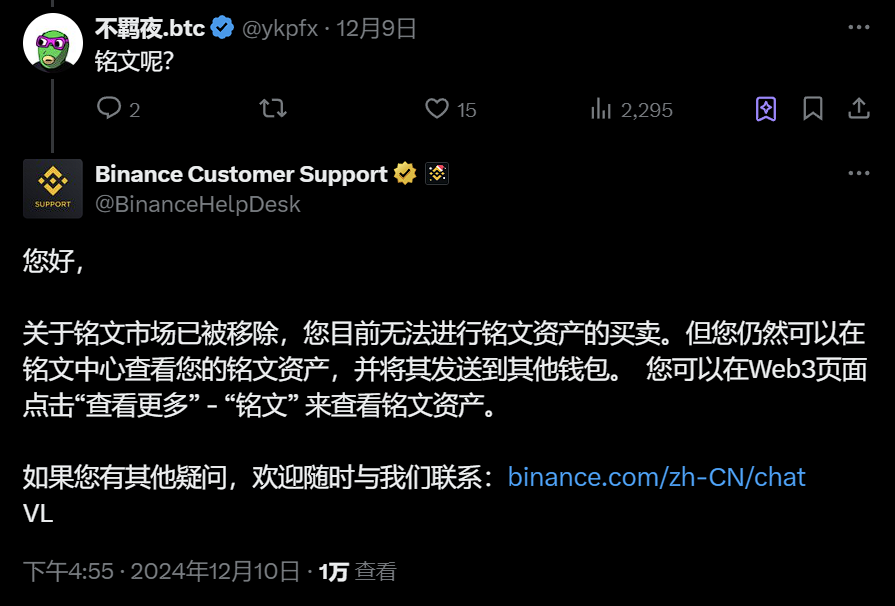895x606 pixels.
Task: Click Binance's gold verified checkmark
Action: pyautogui.click(x=405, y=174)
